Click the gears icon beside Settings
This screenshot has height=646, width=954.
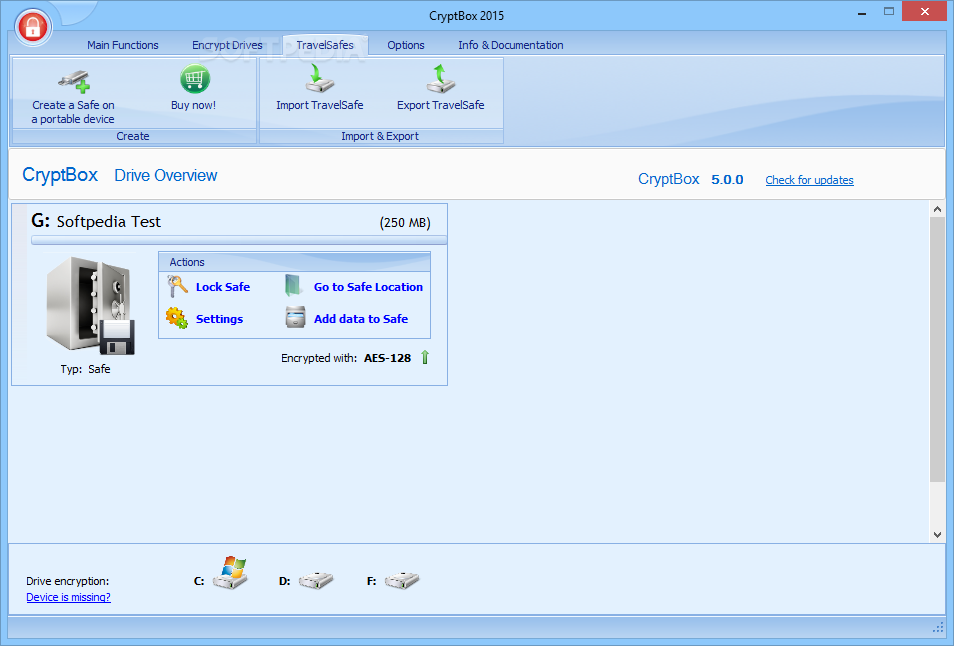pos(177,318)
